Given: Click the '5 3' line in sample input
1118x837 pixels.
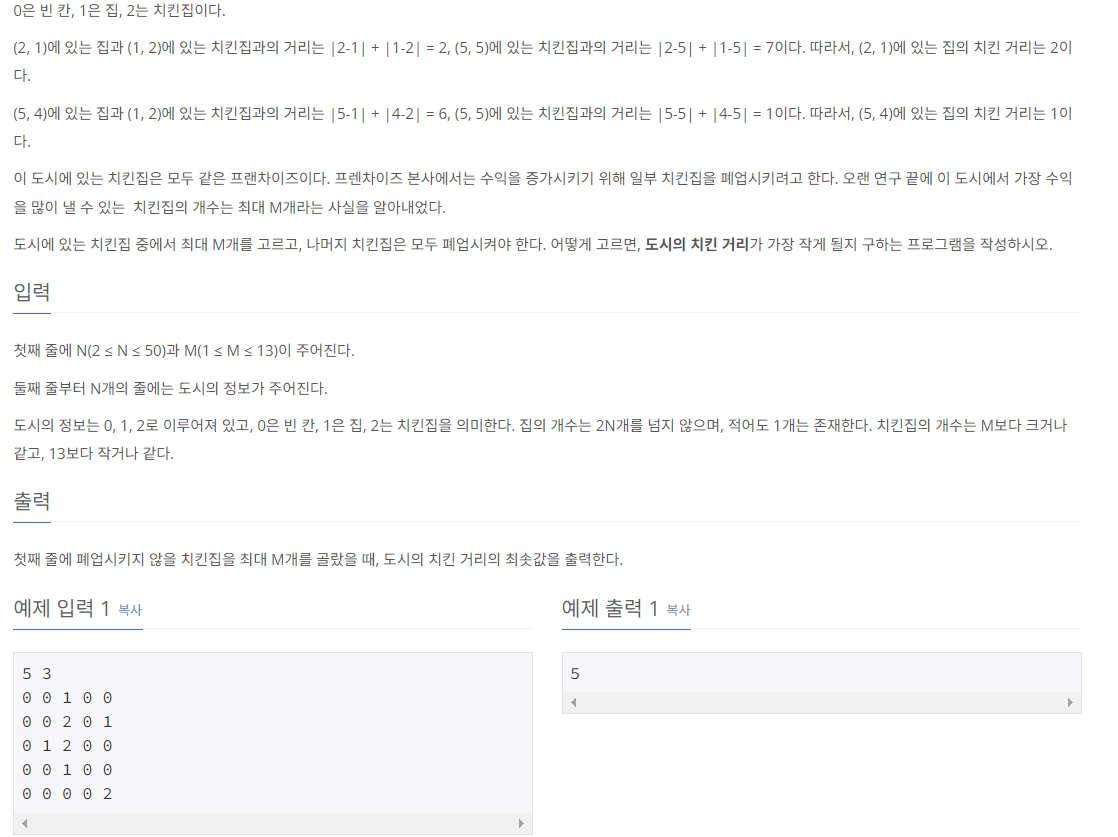Looking at the screenshot, I should pyautogui.click(x=37, y=674).
